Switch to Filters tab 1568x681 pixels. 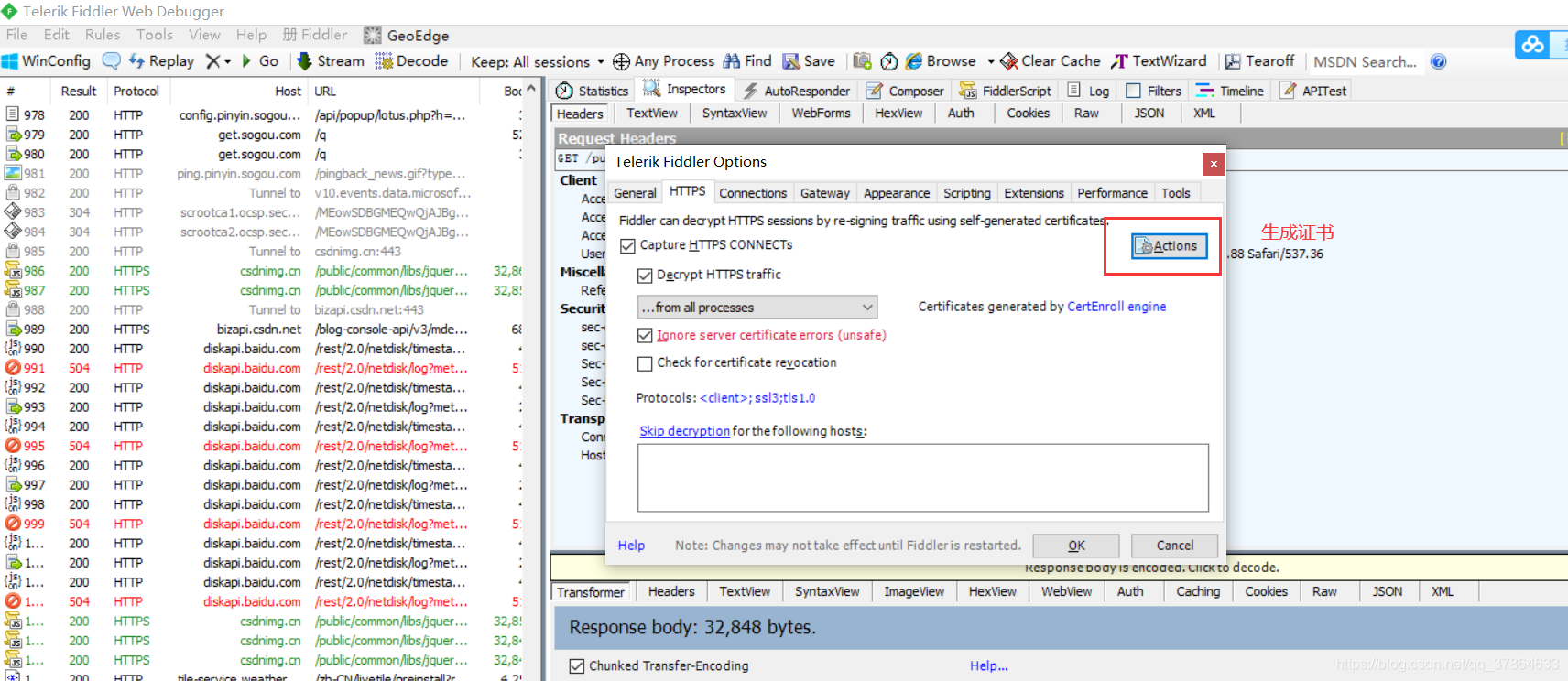(1153, 91)
